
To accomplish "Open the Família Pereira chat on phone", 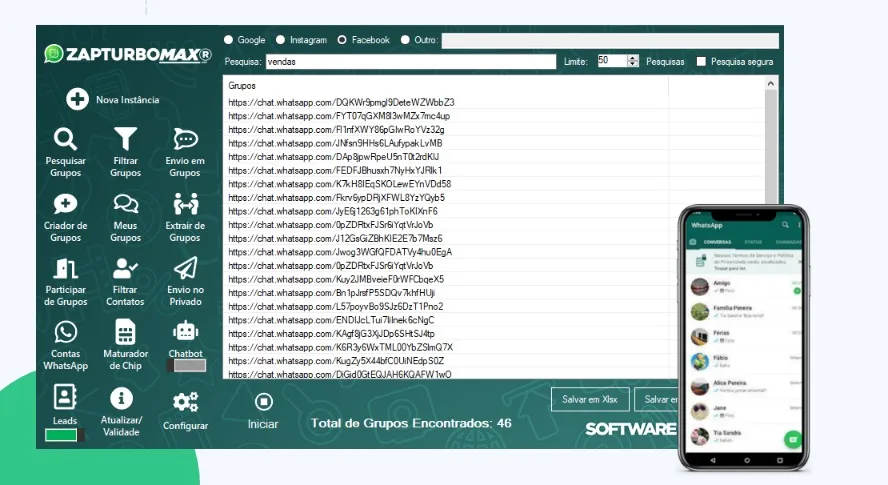I will 745,312.
